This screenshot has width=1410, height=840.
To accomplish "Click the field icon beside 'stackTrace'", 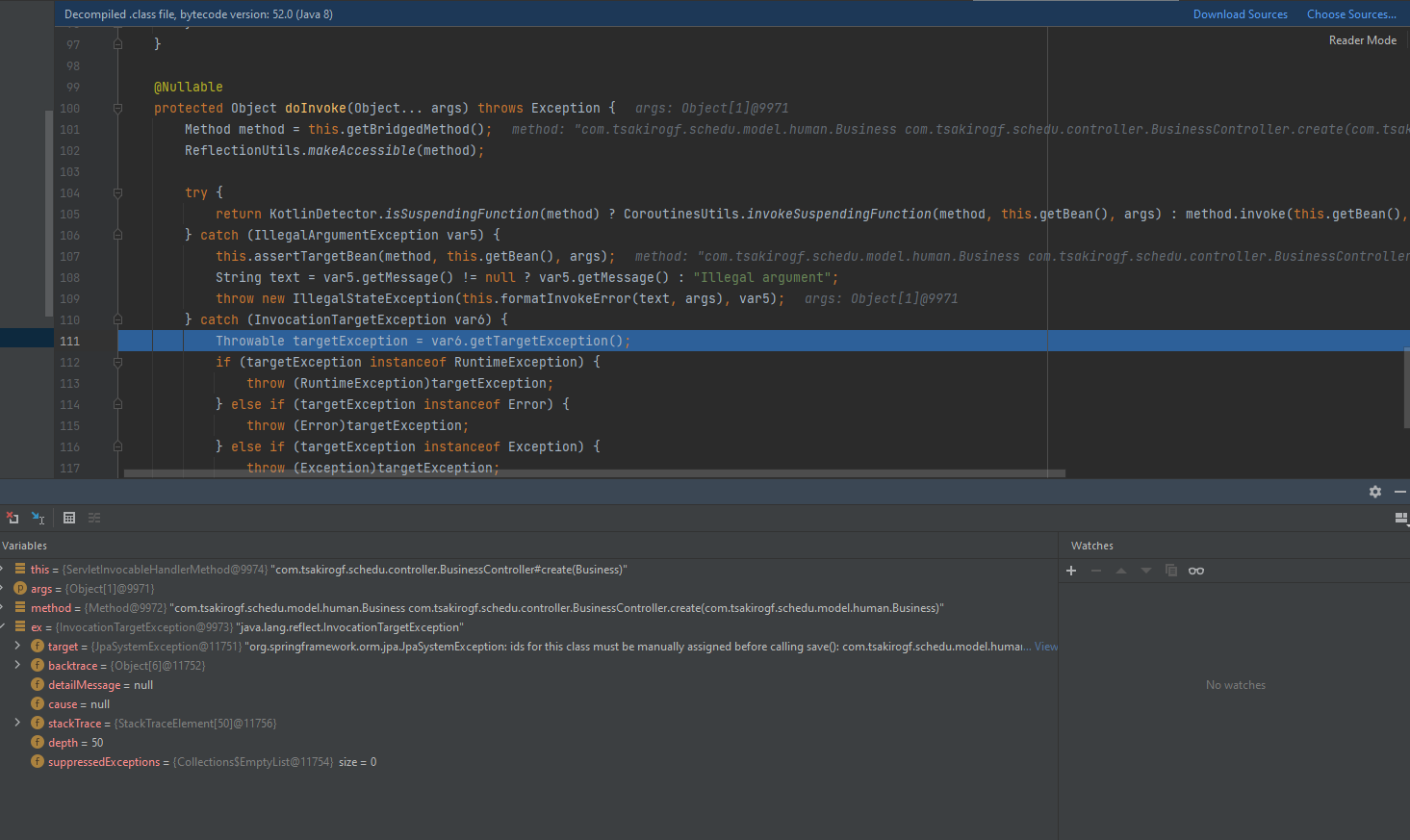I will [38, 723].
